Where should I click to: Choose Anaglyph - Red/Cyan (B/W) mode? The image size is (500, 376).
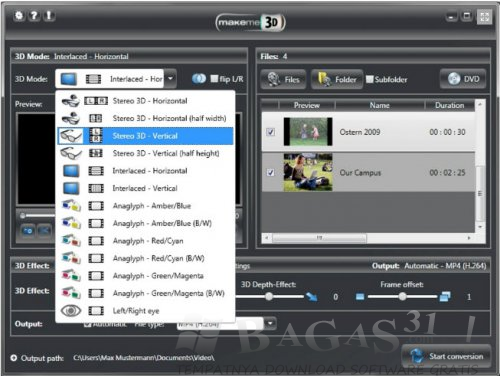click(x=146, y=258)
